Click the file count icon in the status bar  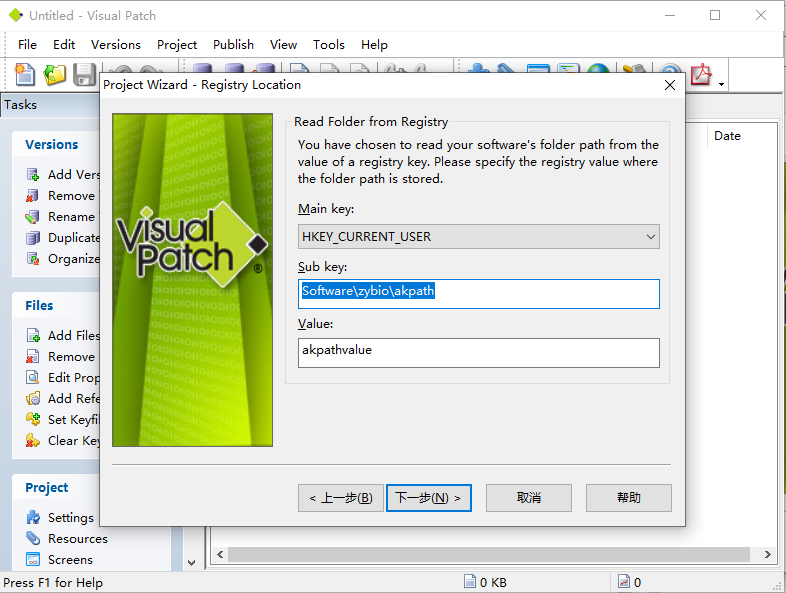(624, 581)
